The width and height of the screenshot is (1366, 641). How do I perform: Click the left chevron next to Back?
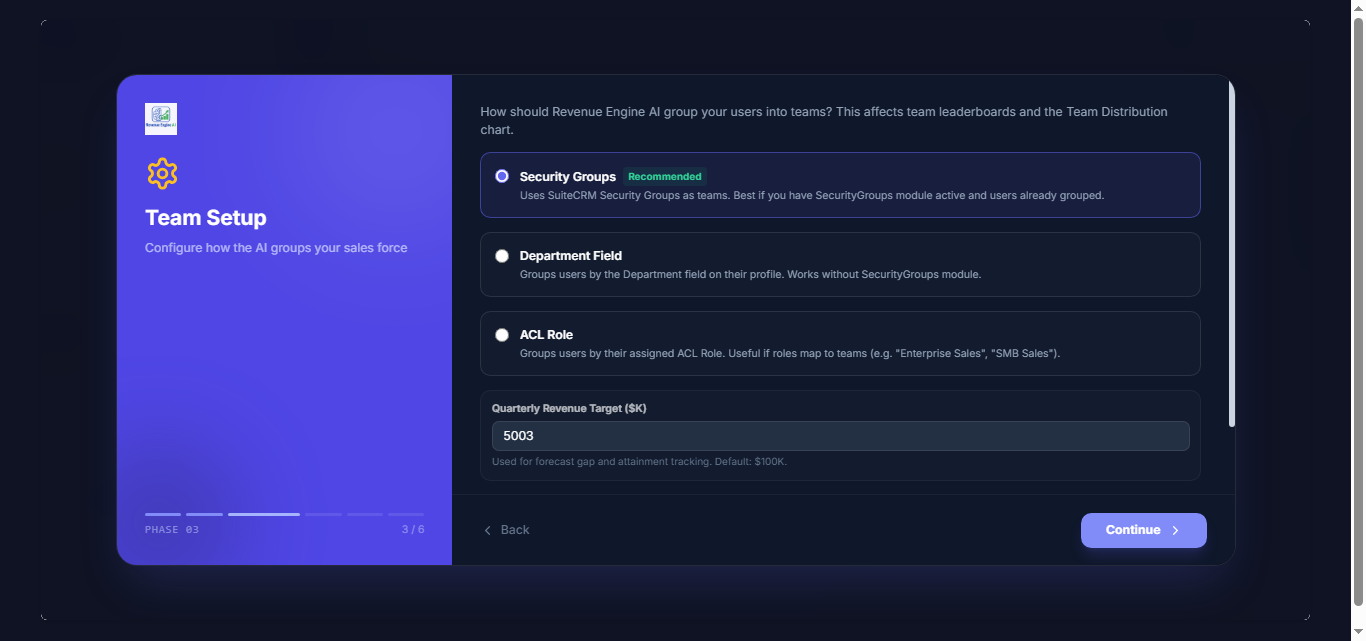(487, 530)
